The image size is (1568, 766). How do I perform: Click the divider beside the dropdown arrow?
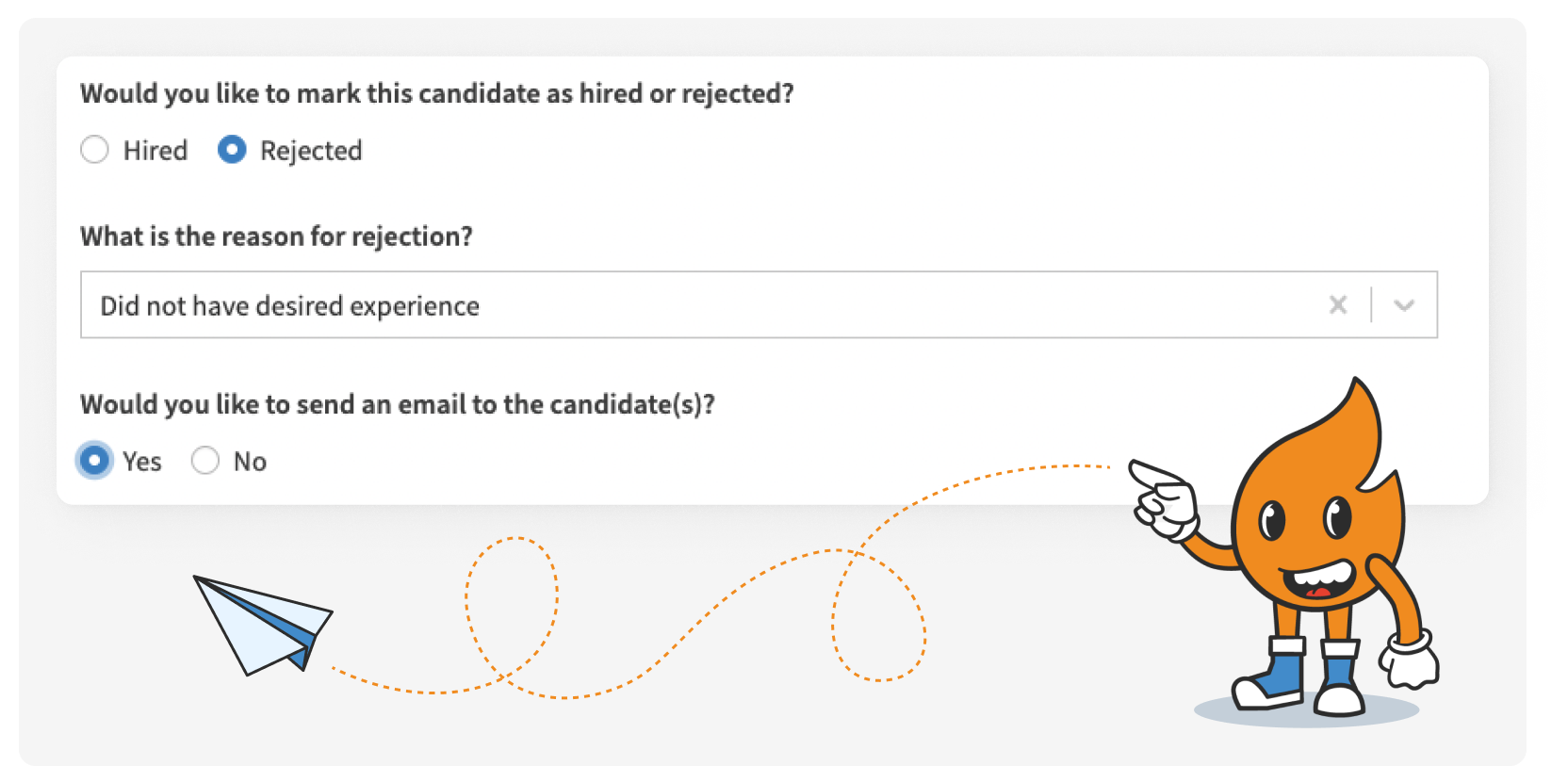pyautogui.click(x=1372, y=304)
